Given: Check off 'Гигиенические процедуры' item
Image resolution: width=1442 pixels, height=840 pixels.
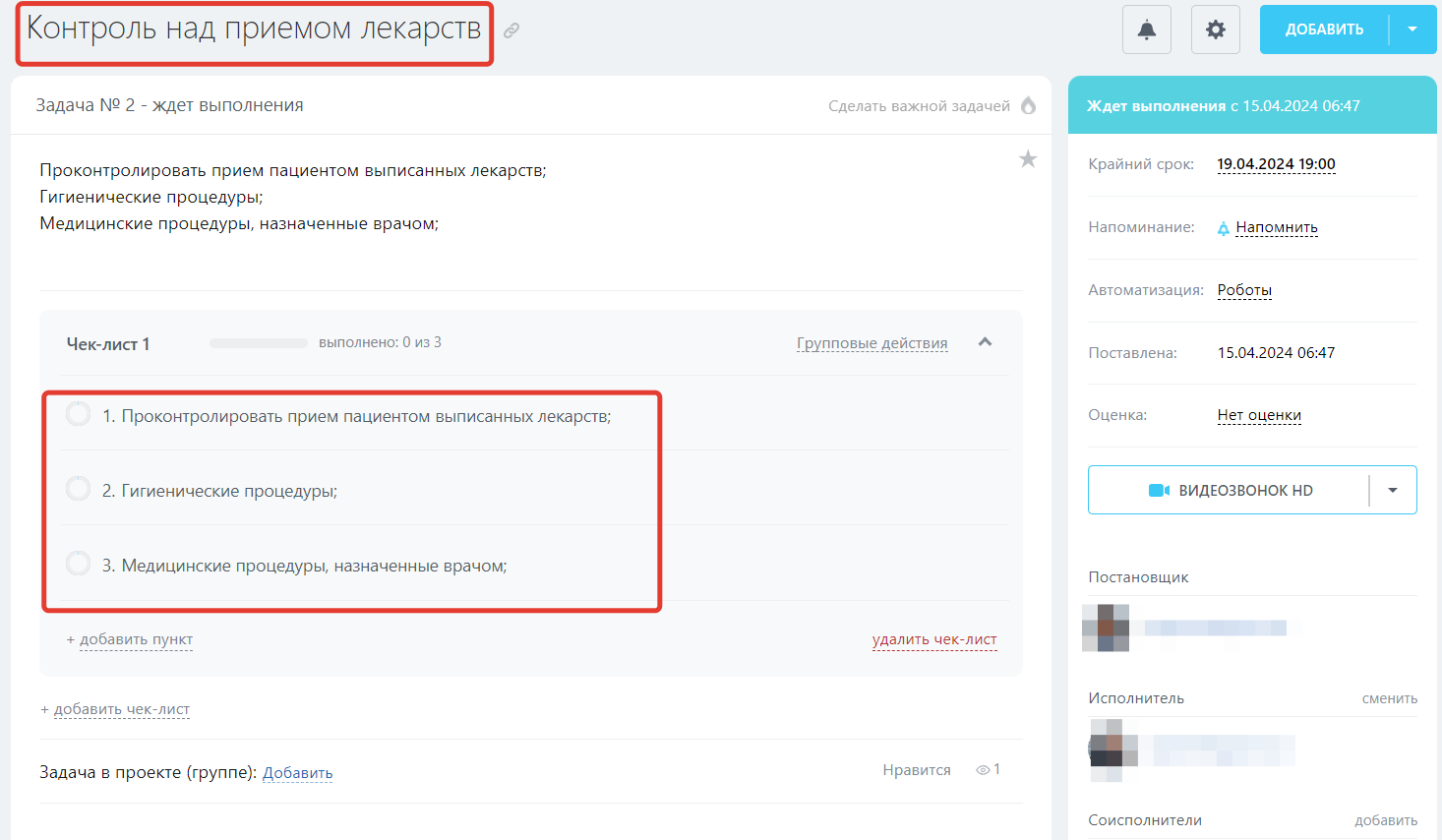Looking at the screenshot, I should (x=79, y=489).
